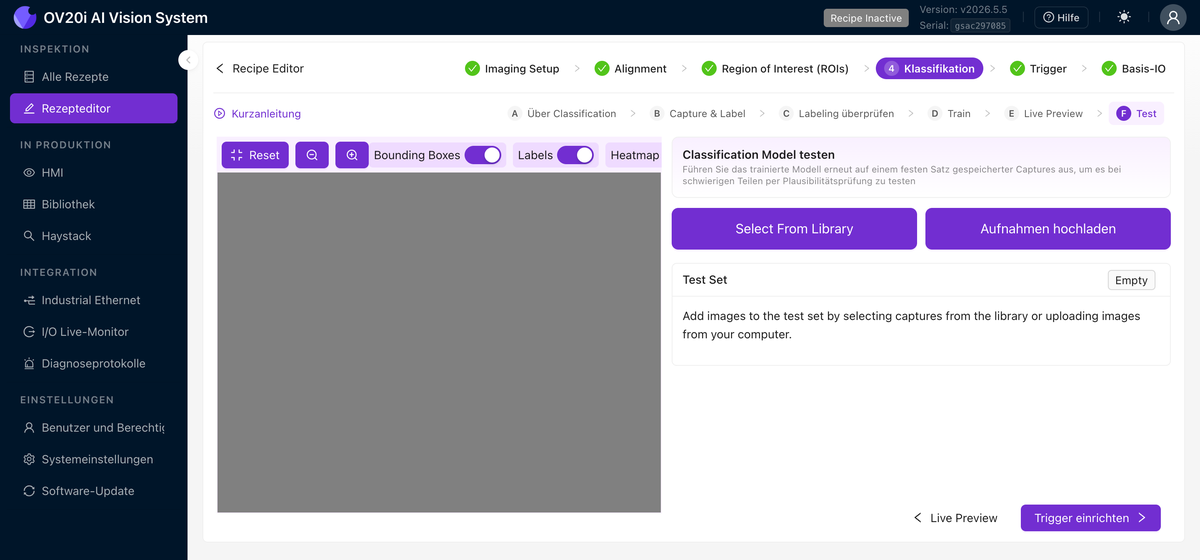Go to Trigger step in the header
Viewport: 1200px width, 560px height.
(1038, 69)
